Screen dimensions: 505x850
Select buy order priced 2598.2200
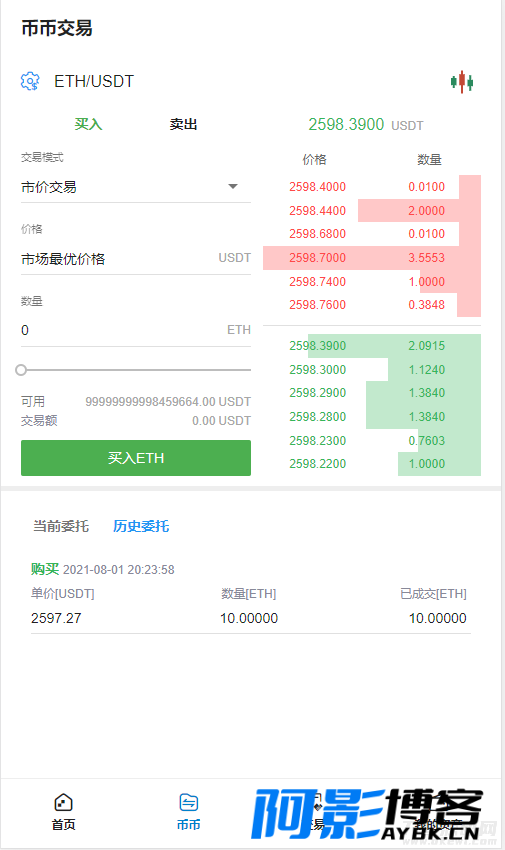pos(372,464)
